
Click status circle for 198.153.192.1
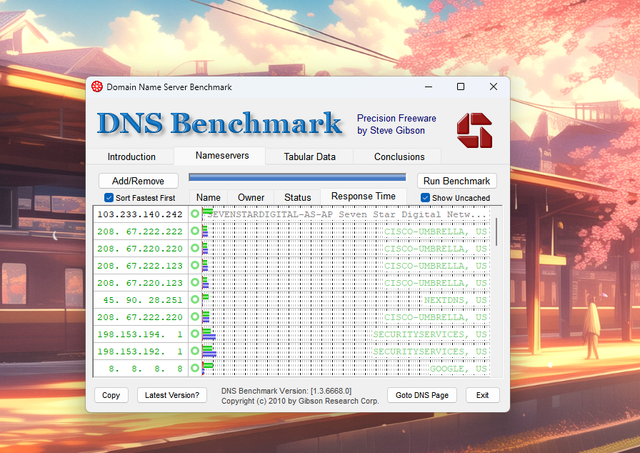click(195, 351)
